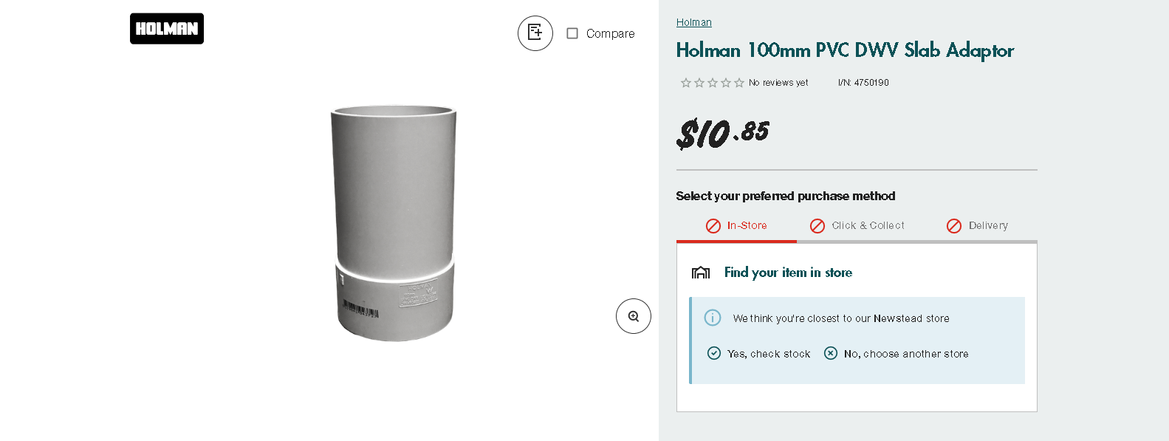This screenshot has width=1169, height=441.
Task: Click the store building icon
Action: pyautogui.click(x=701, y=273)
